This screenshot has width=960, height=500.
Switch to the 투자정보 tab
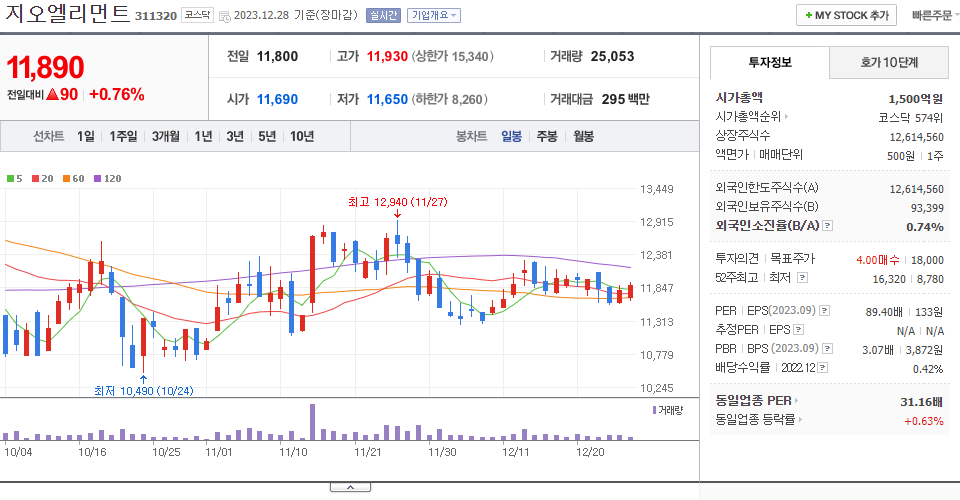[x=770, y=62]
